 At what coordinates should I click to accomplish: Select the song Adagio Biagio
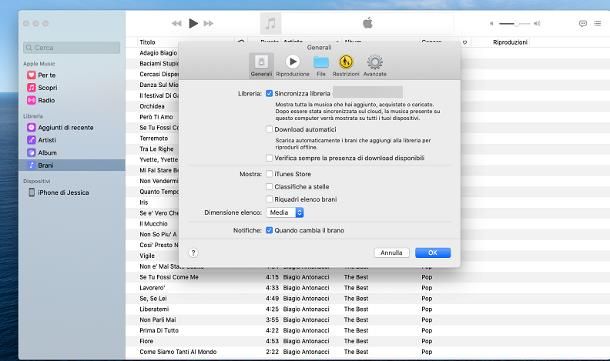click(158, 53)
